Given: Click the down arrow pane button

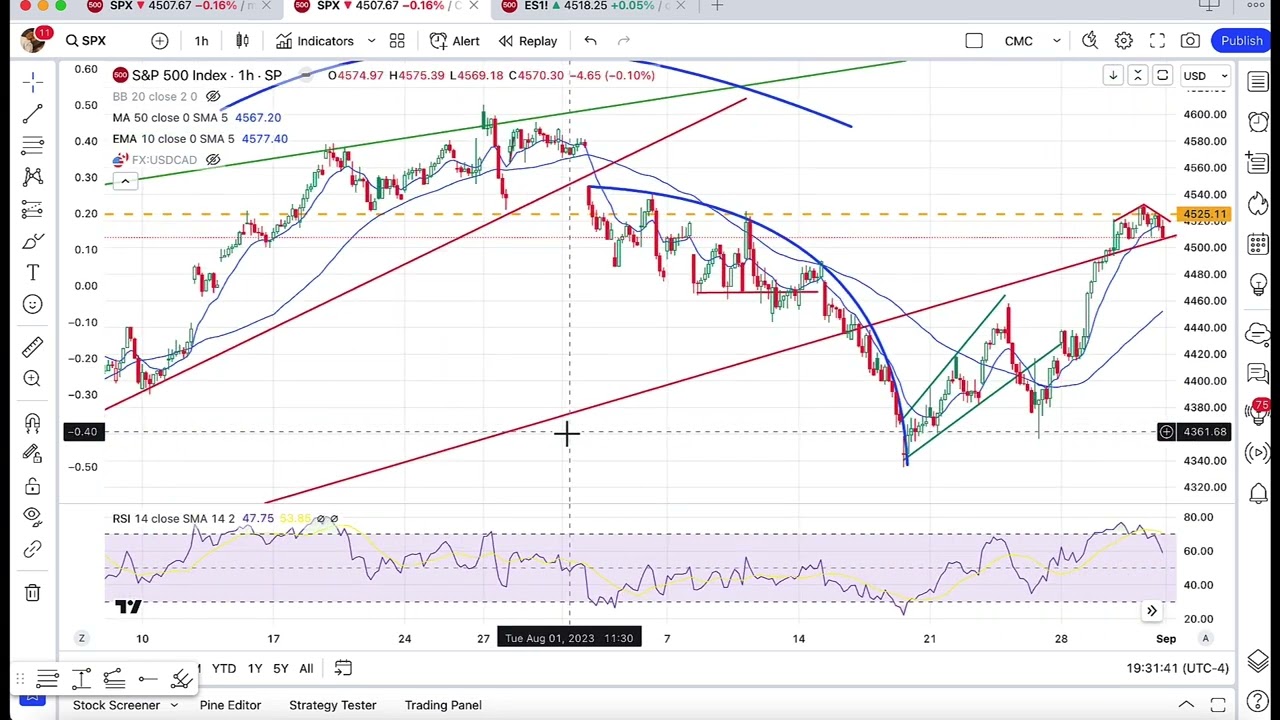Looking at the screenshot, I should coord(1113,76).
